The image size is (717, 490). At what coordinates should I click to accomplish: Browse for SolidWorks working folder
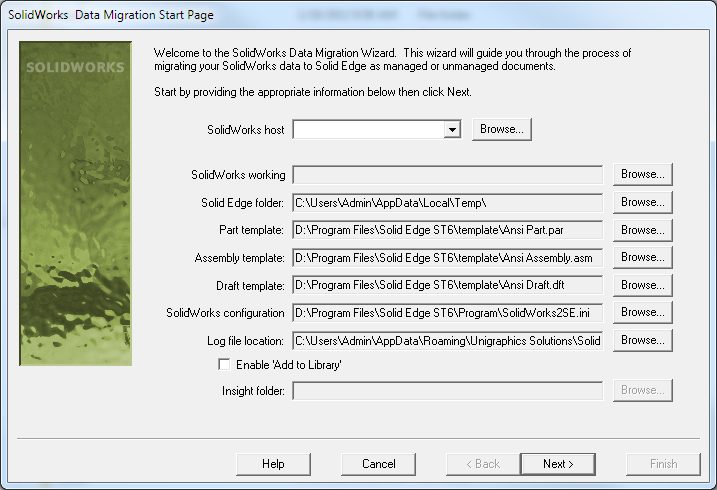point(642,174)
